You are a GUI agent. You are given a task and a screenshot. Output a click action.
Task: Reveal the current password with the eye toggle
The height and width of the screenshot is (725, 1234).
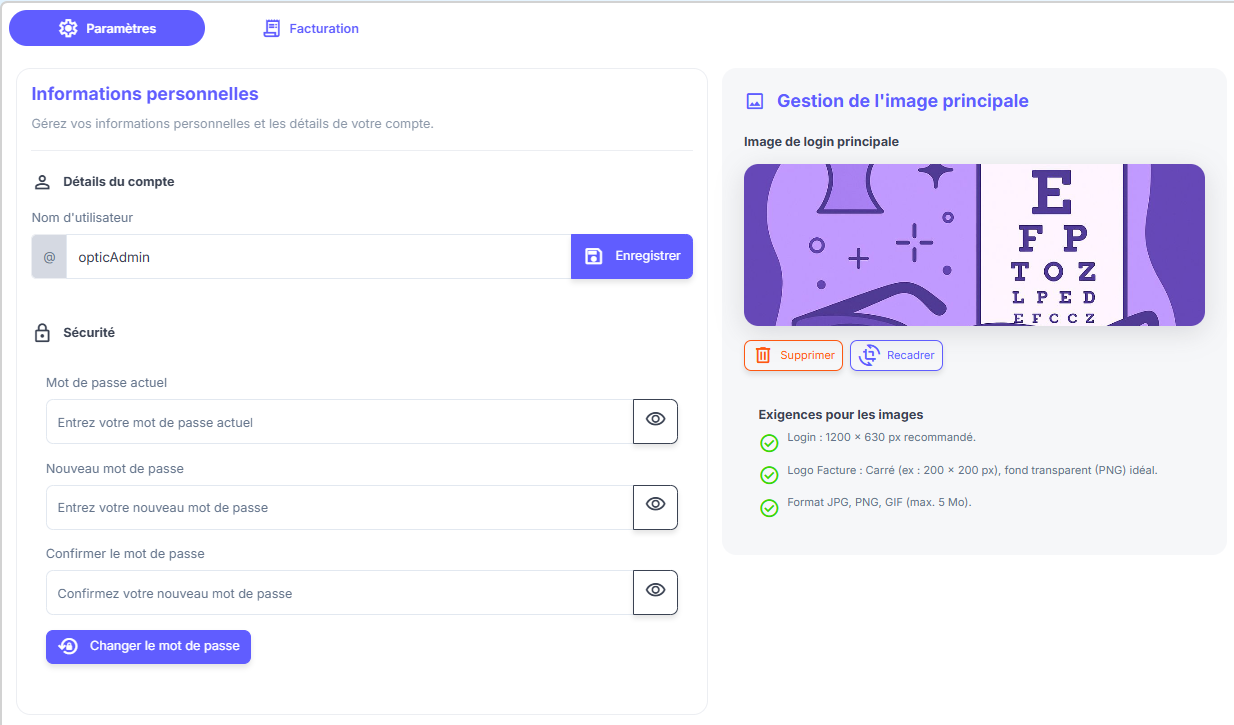pyautogui.click(x=655, y=421)
